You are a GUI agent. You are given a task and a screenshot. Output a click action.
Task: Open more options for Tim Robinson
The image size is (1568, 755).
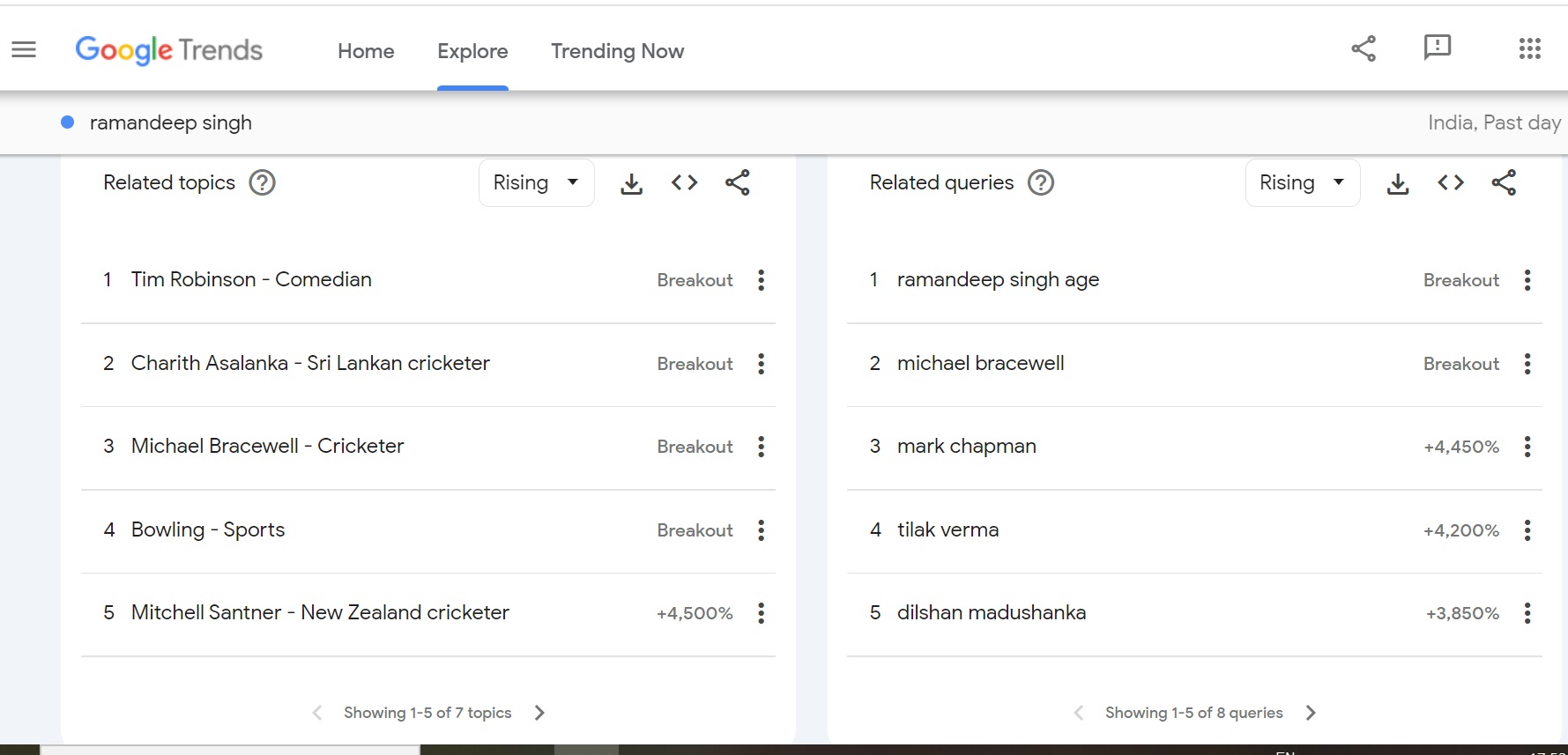pos(762,280)
